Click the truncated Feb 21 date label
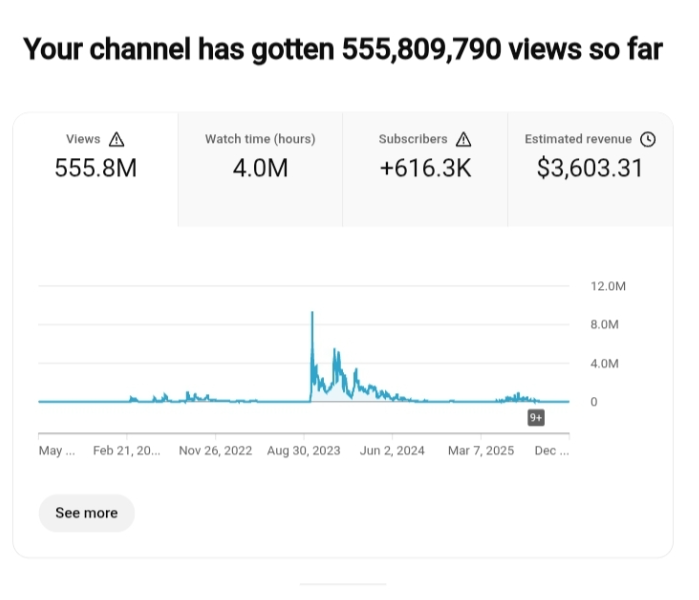Image resolution: width=699 pixels, height=600 pixels. tap(127, 451)
